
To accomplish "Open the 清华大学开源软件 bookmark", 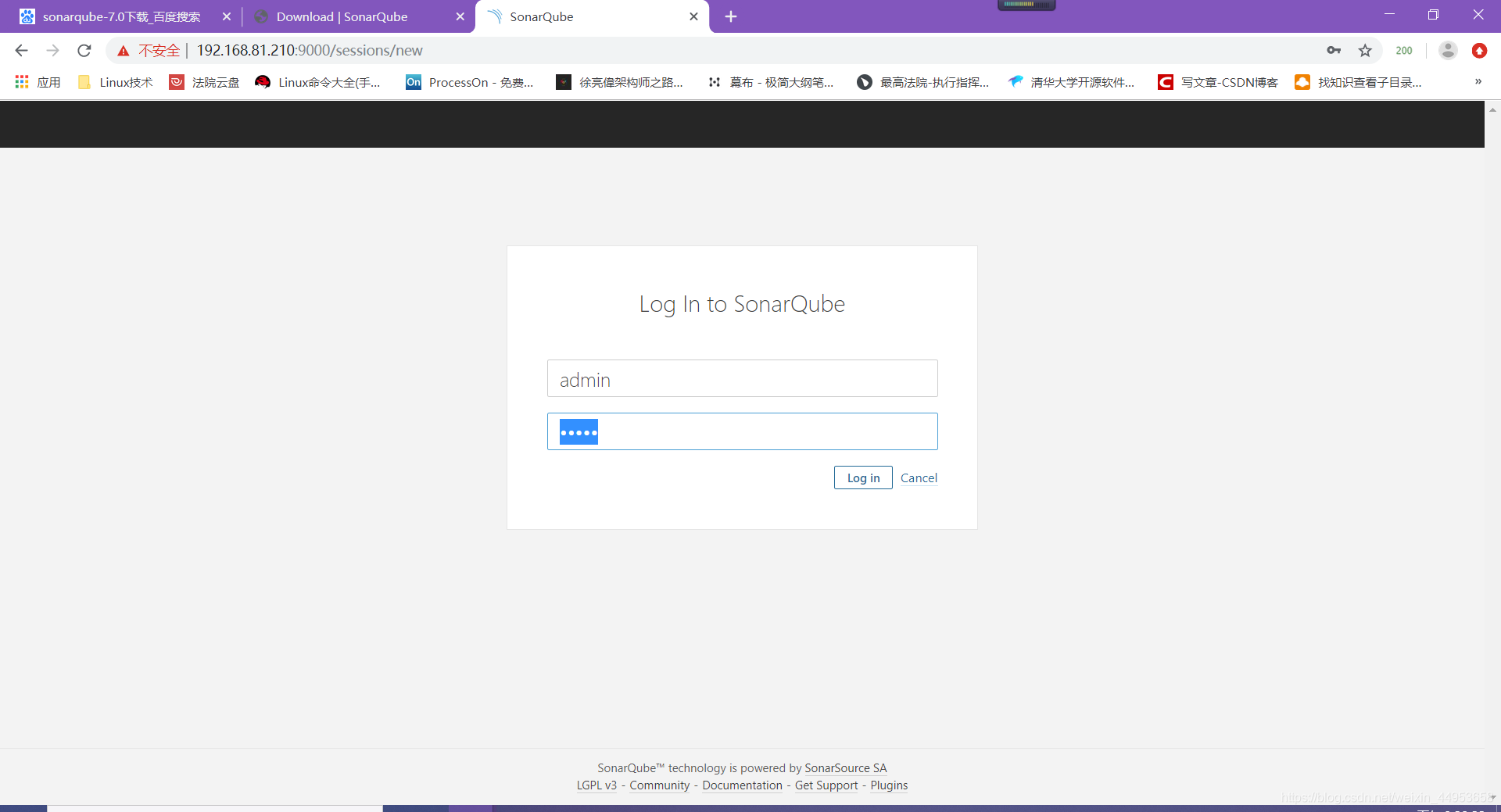I will pos(1071,82).
